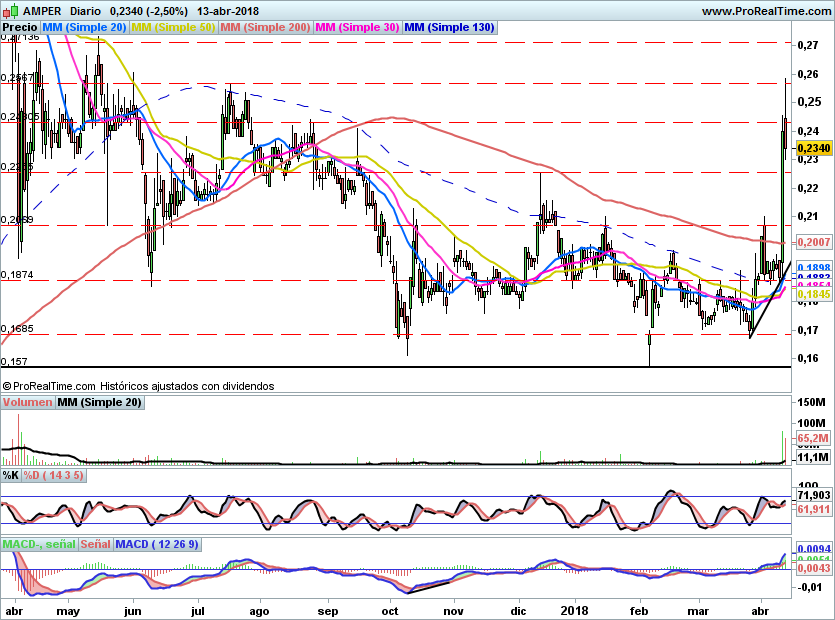The width and height of the screenshot is (835, 620).
Task: Click the yellow MM (Simple 50) label
Action: [x=173, y=28]
